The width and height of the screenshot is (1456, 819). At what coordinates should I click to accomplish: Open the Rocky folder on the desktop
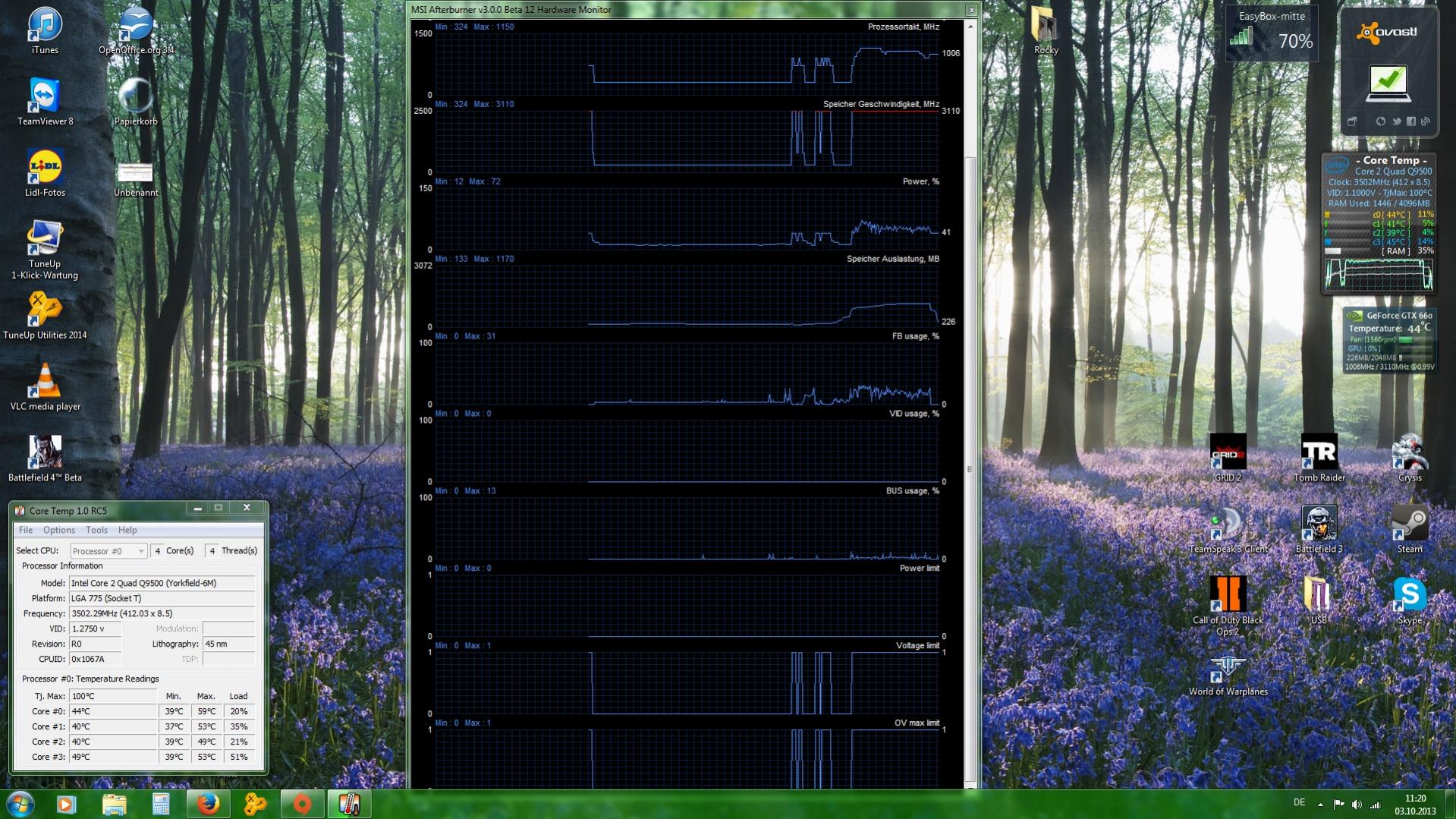[x=1046, y=32]
